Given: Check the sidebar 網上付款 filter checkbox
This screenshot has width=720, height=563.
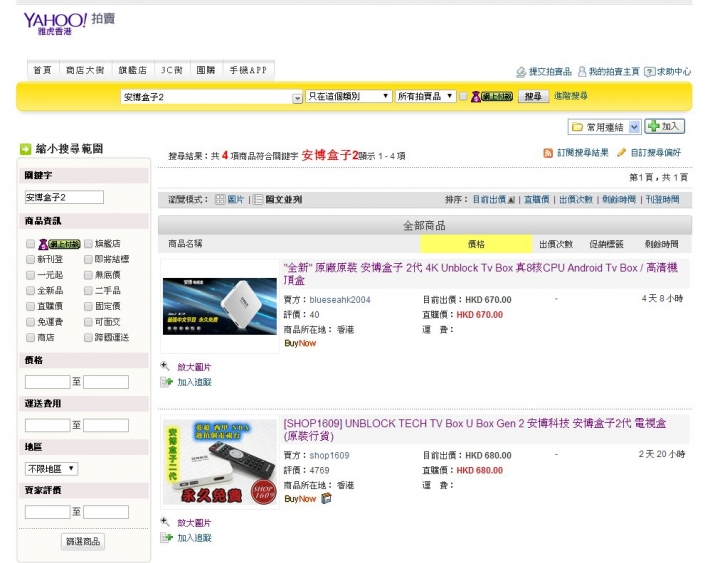Looking at the screenshot, I should 30,243.
